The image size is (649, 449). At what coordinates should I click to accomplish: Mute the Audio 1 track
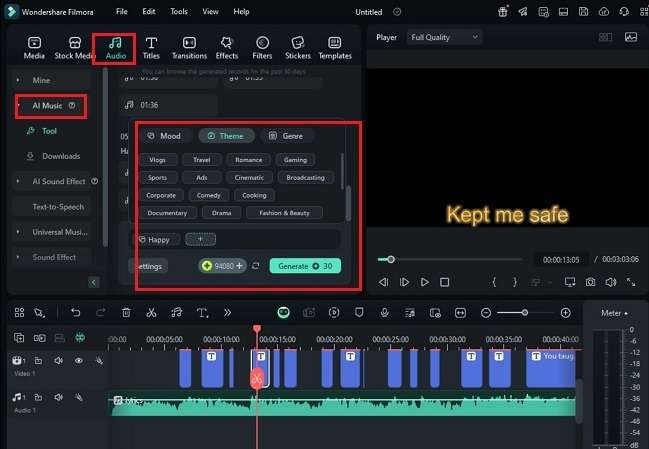pos(58,397)
